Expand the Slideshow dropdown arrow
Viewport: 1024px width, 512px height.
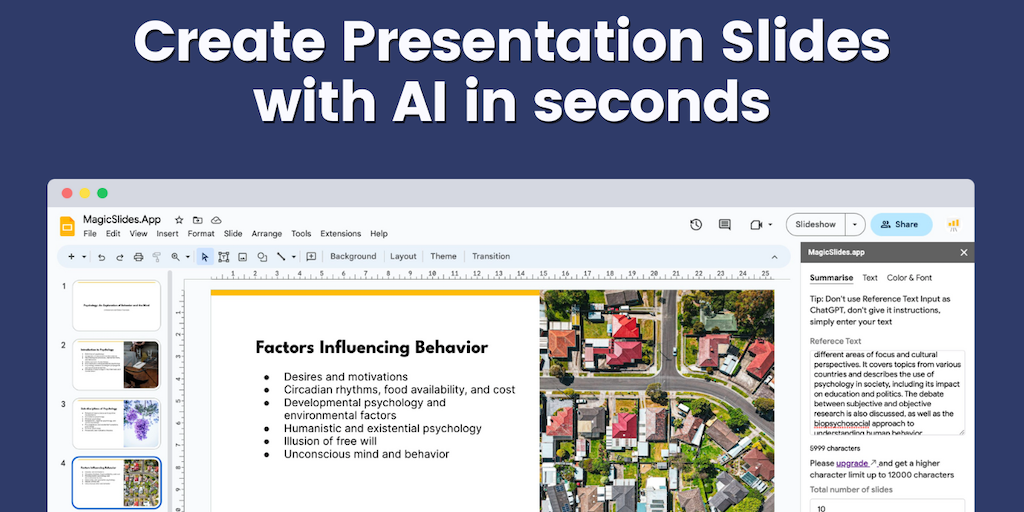[x=855, y=225]
